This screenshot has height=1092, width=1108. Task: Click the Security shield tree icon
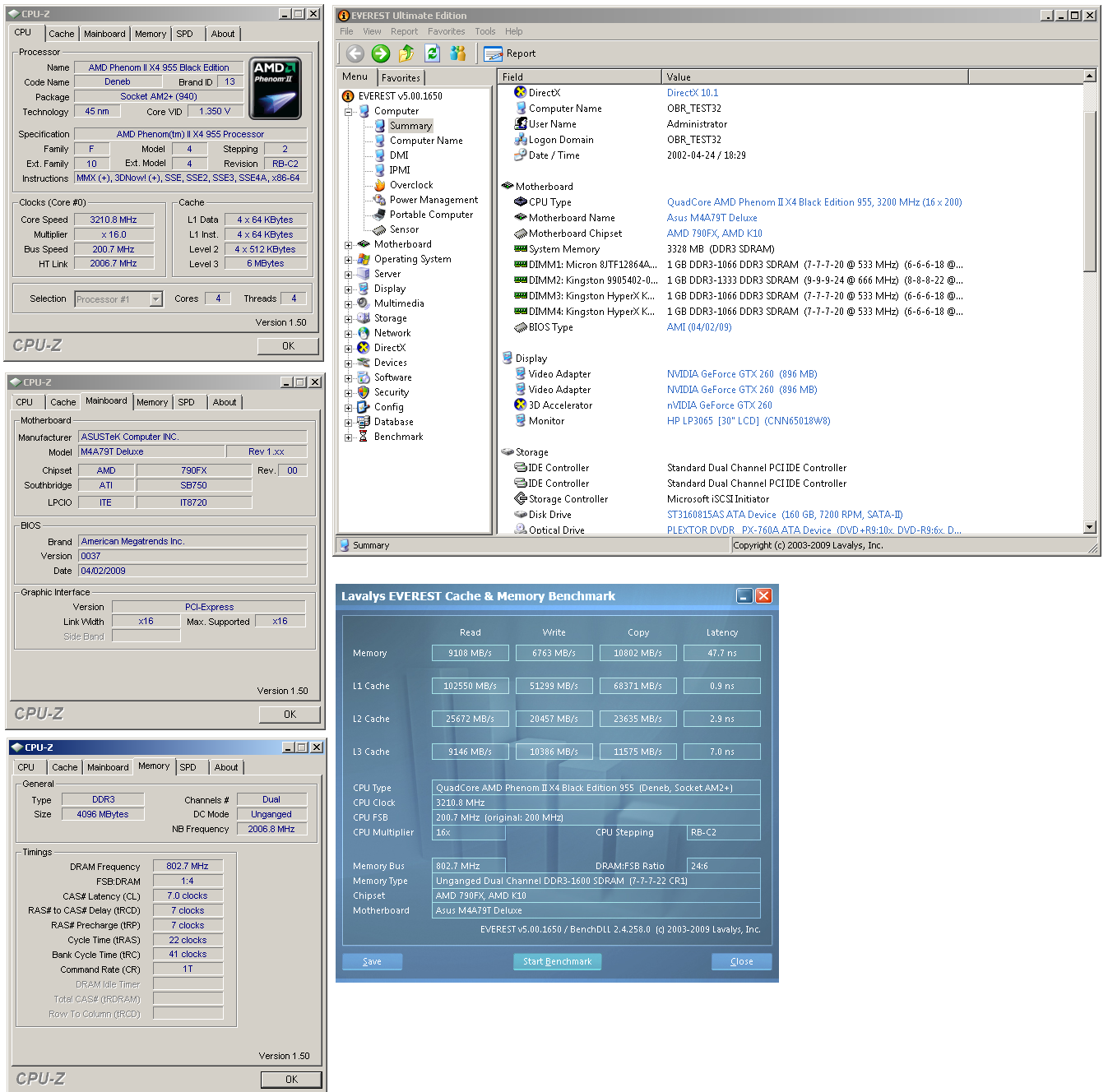363,392
